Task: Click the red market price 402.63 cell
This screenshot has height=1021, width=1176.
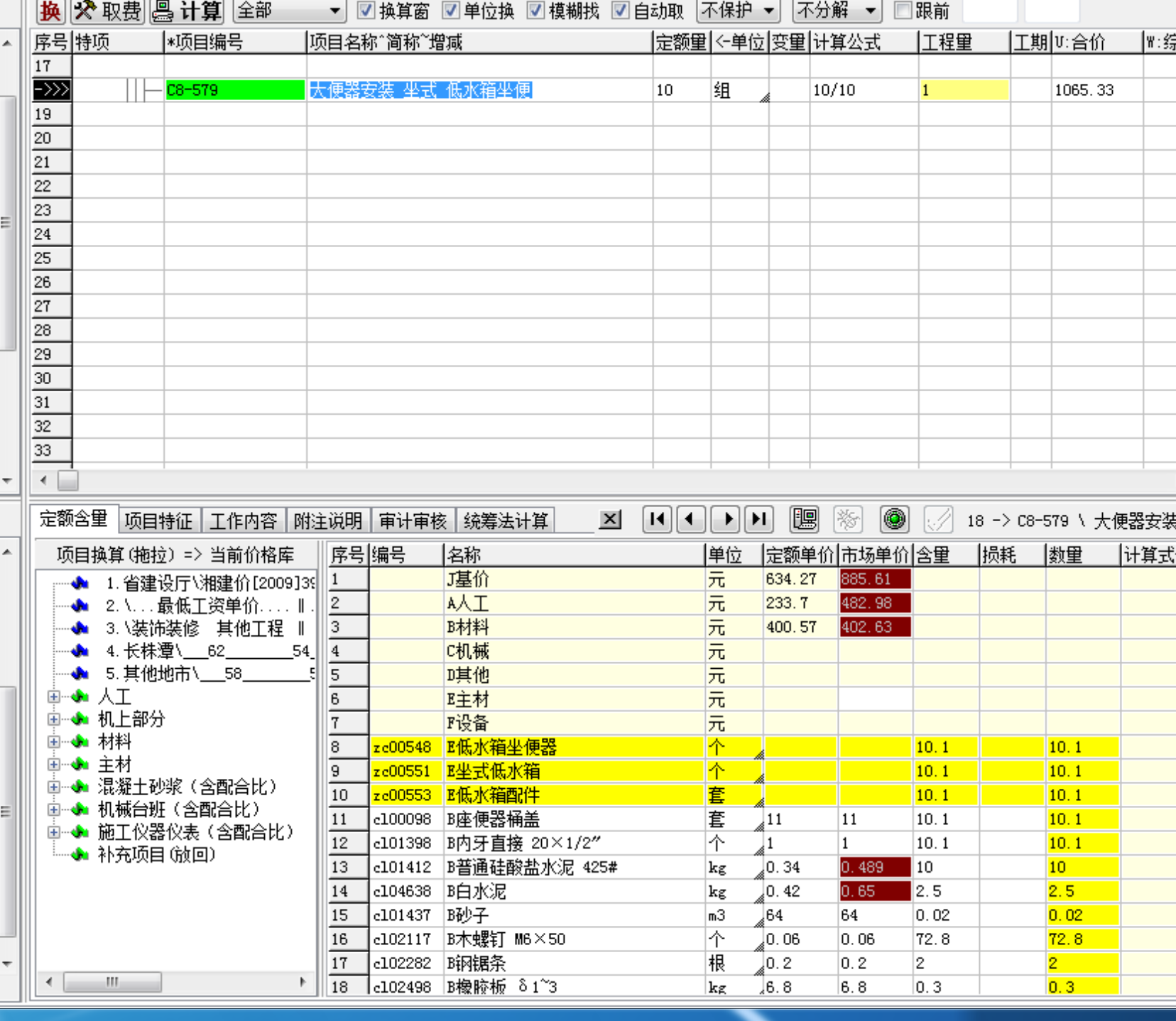Action: tap(875, 628)
